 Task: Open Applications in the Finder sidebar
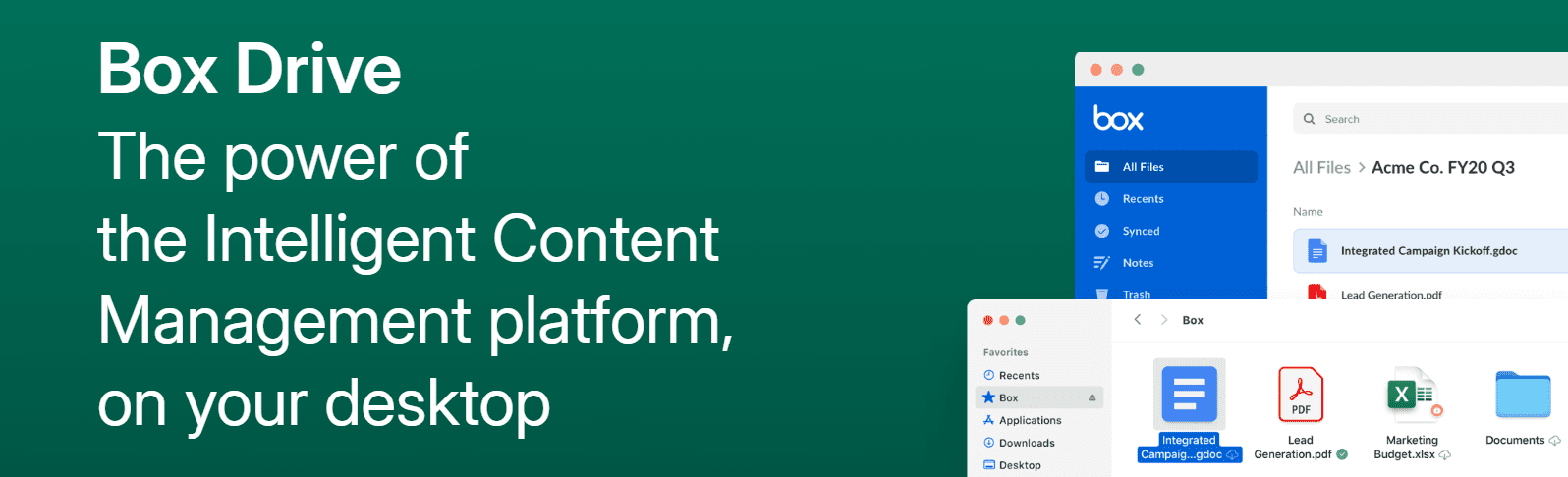[1030, 421]
